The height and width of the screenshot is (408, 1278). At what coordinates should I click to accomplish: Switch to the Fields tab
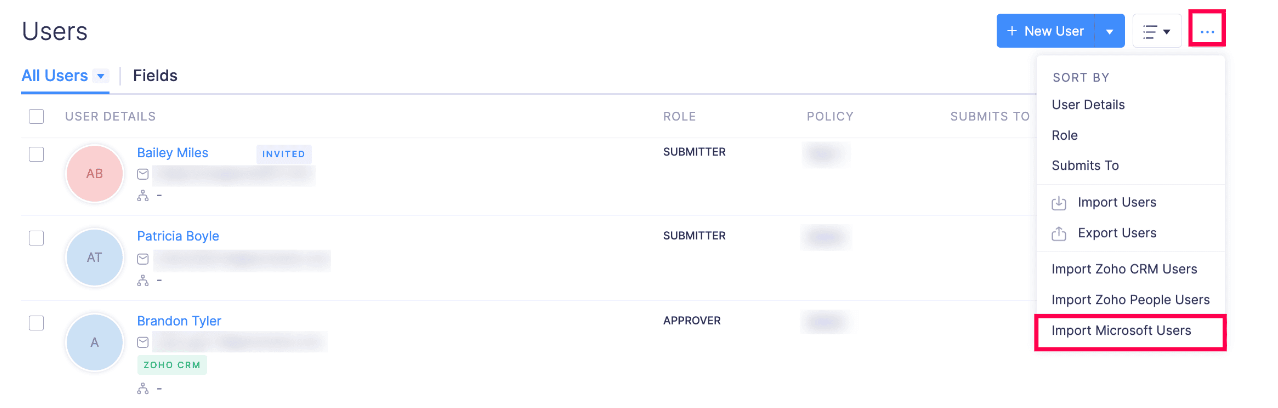click(155, 75)
